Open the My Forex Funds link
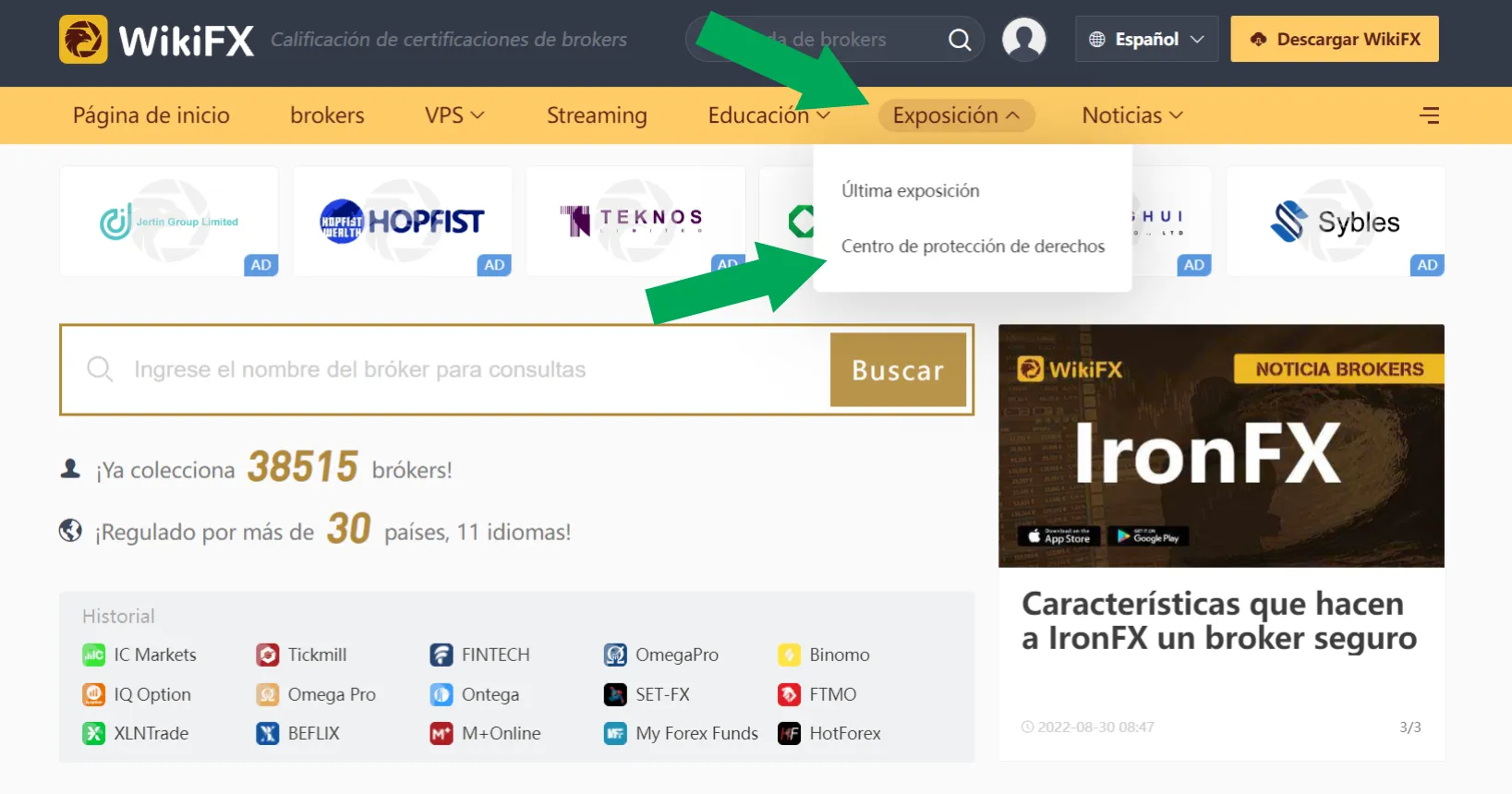 pyautogui.click(x=696, y=733)
